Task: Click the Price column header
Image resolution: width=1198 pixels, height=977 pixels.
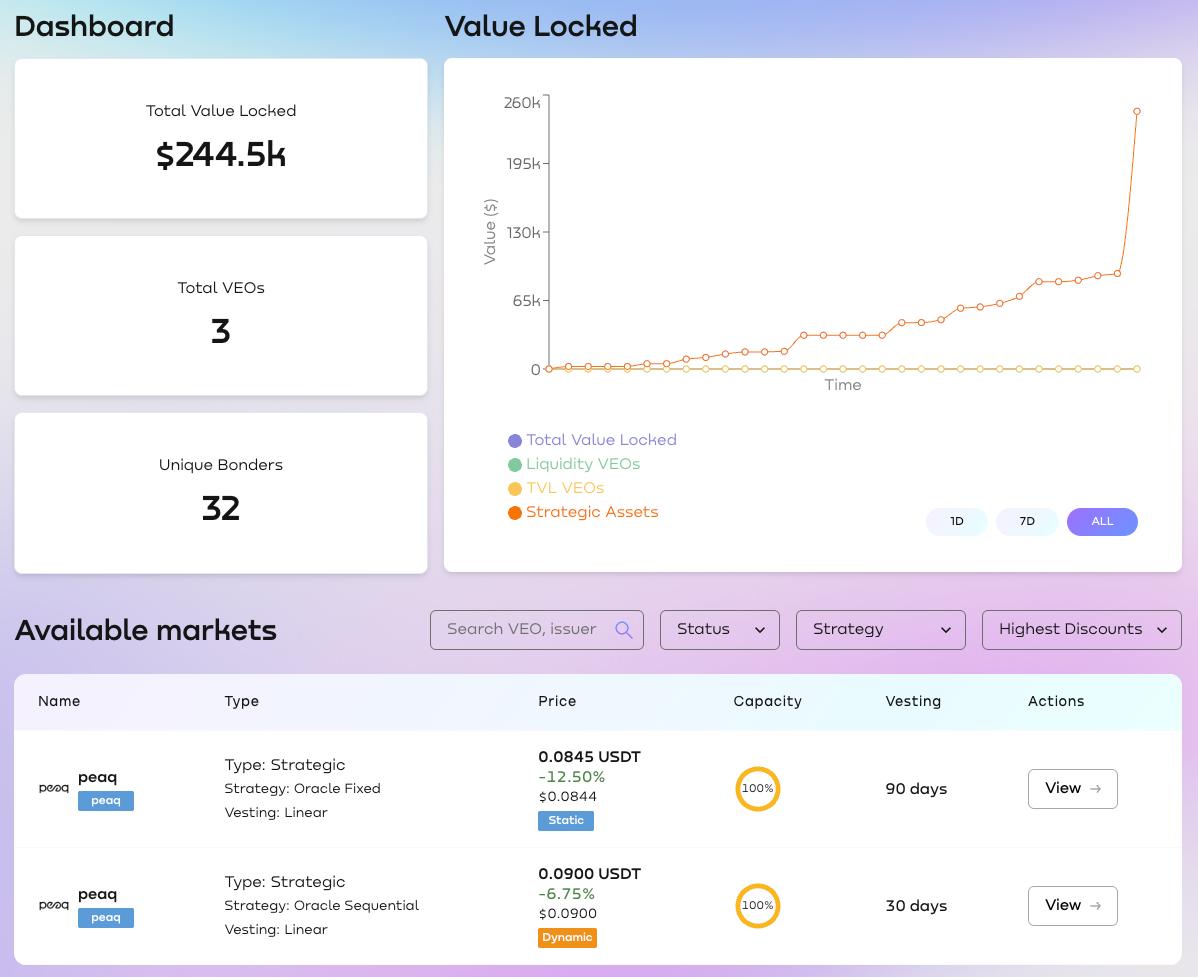Action: pos(557,701)
